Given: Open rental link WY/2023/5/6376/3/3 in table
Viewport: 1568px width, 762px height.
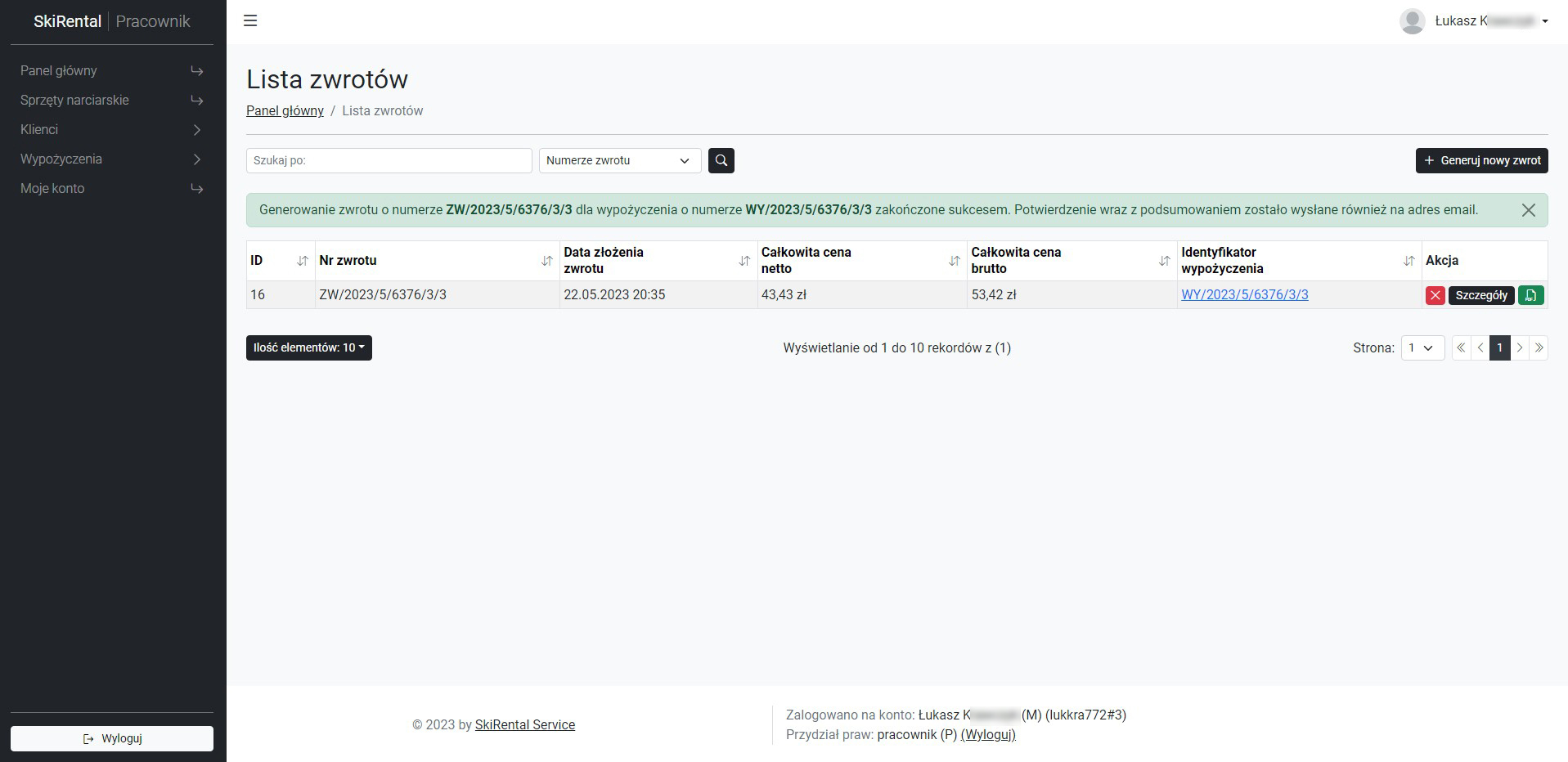Looking at the screenshot, I should [x=1244, y=295].
